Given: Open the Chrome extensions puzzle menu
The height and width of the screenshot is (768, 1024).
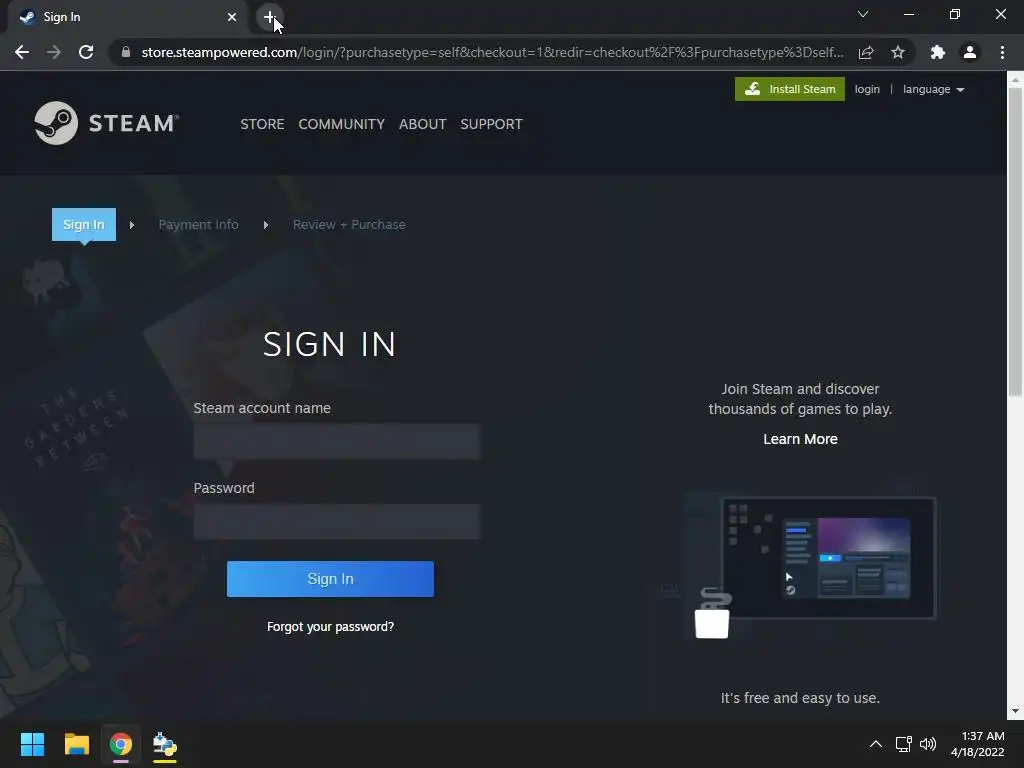Looking at the screenshot, I should [x=938, y=52].
